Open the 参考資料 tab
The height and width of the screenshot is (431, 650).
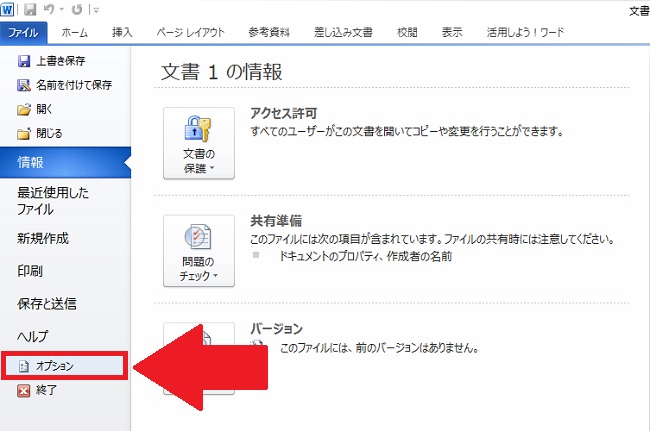pos(269,32)
